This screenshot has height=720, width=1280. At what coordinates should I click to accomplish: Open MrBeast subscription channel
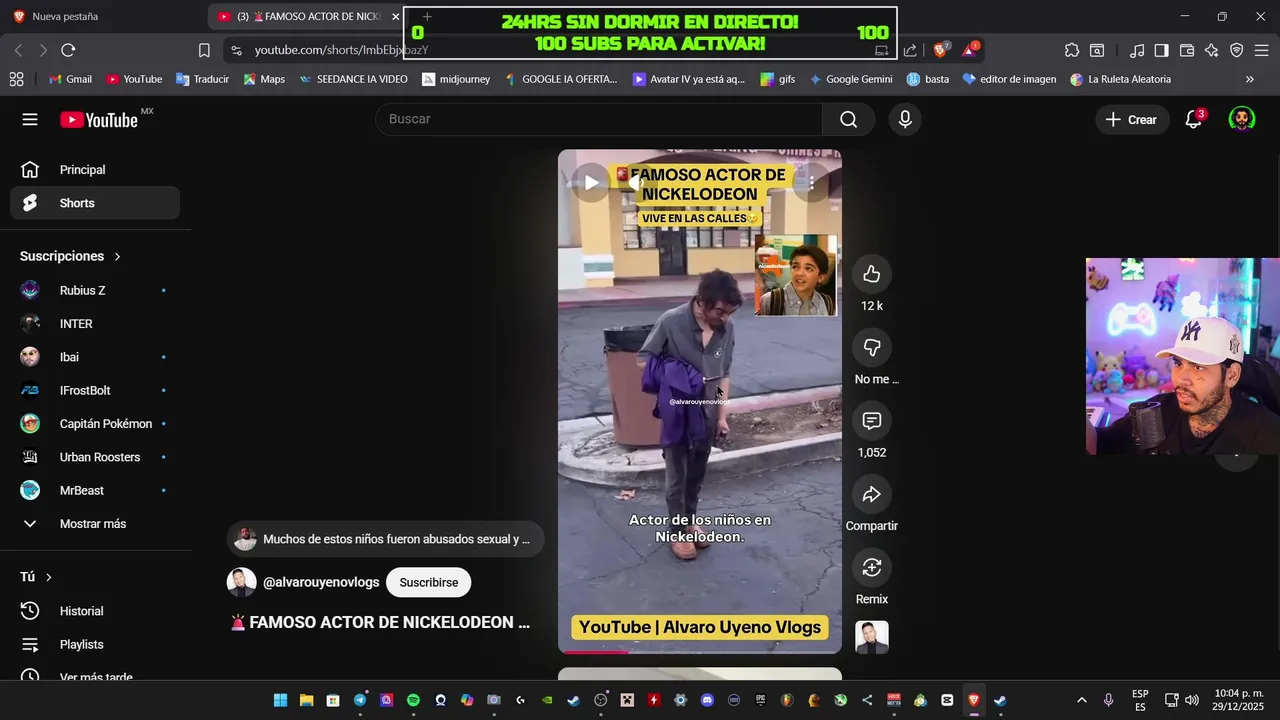pos(95,491)
